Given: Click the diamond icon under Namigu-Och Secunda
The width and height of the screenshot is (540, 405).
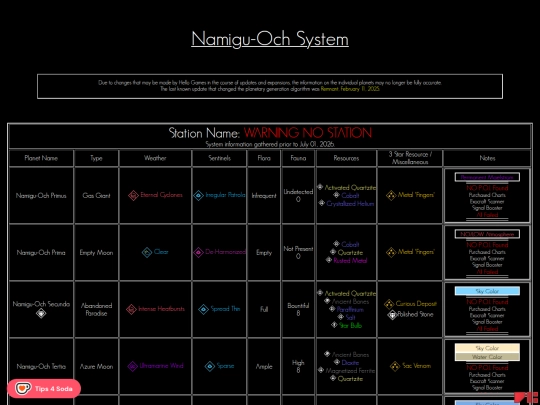Looking at the screenshot, I should pyautogui.click(x=41, y=313).
